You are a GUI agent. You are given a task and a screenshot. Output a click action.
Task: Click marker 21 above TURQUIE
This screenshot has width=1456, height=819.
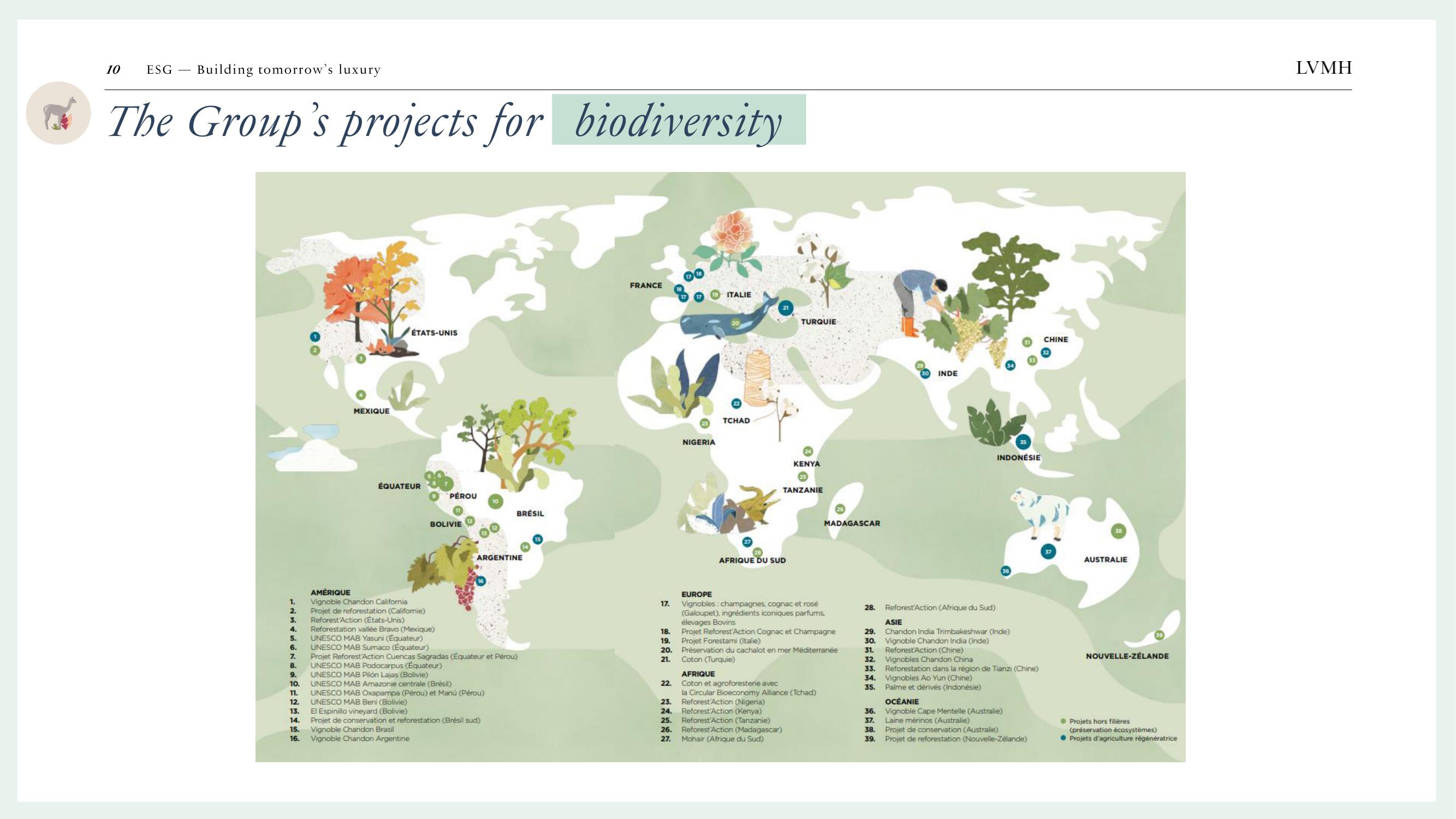click(785, 308)
